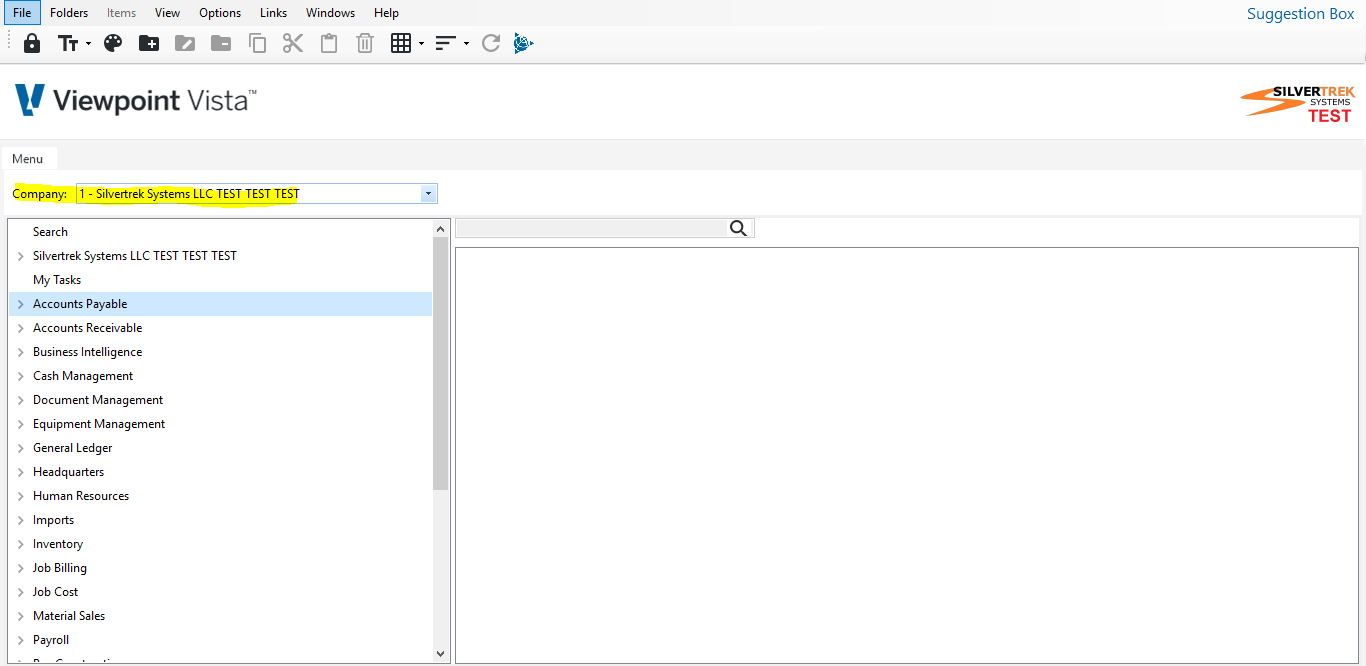This screenshot has width=1366, height=666.
Task: Click the lock icon in toolbar
Action: click(x=32, y=43)
